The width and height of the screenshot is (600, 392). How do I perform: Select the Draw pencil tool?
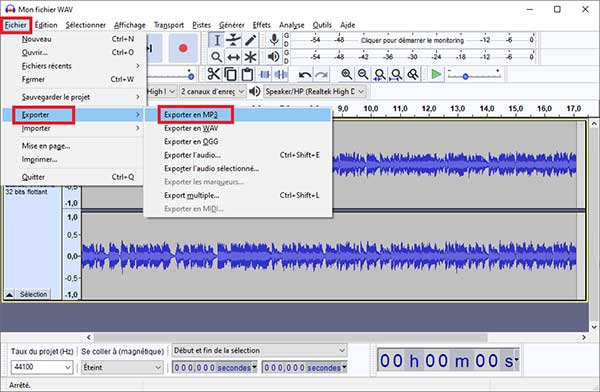click(250, 40)
